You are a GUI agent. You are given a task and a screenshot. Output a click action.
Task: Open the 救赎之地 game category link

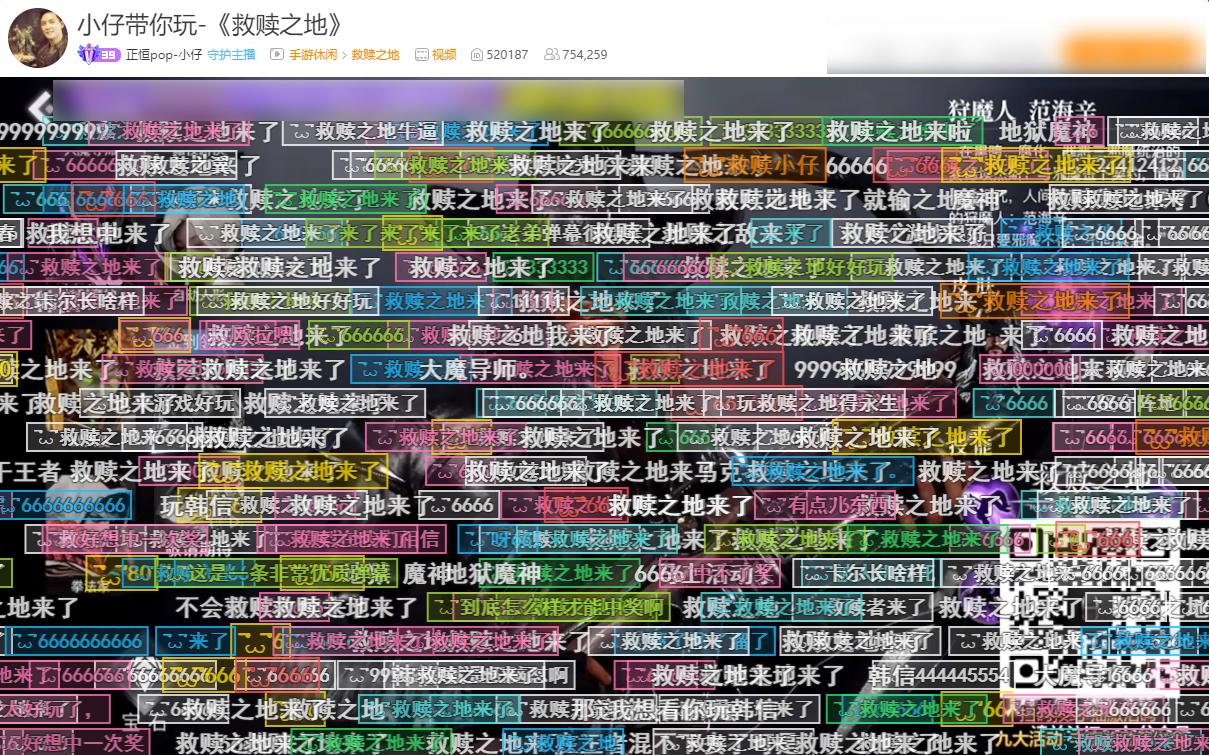pyautogui.click(x=375, y=55)
